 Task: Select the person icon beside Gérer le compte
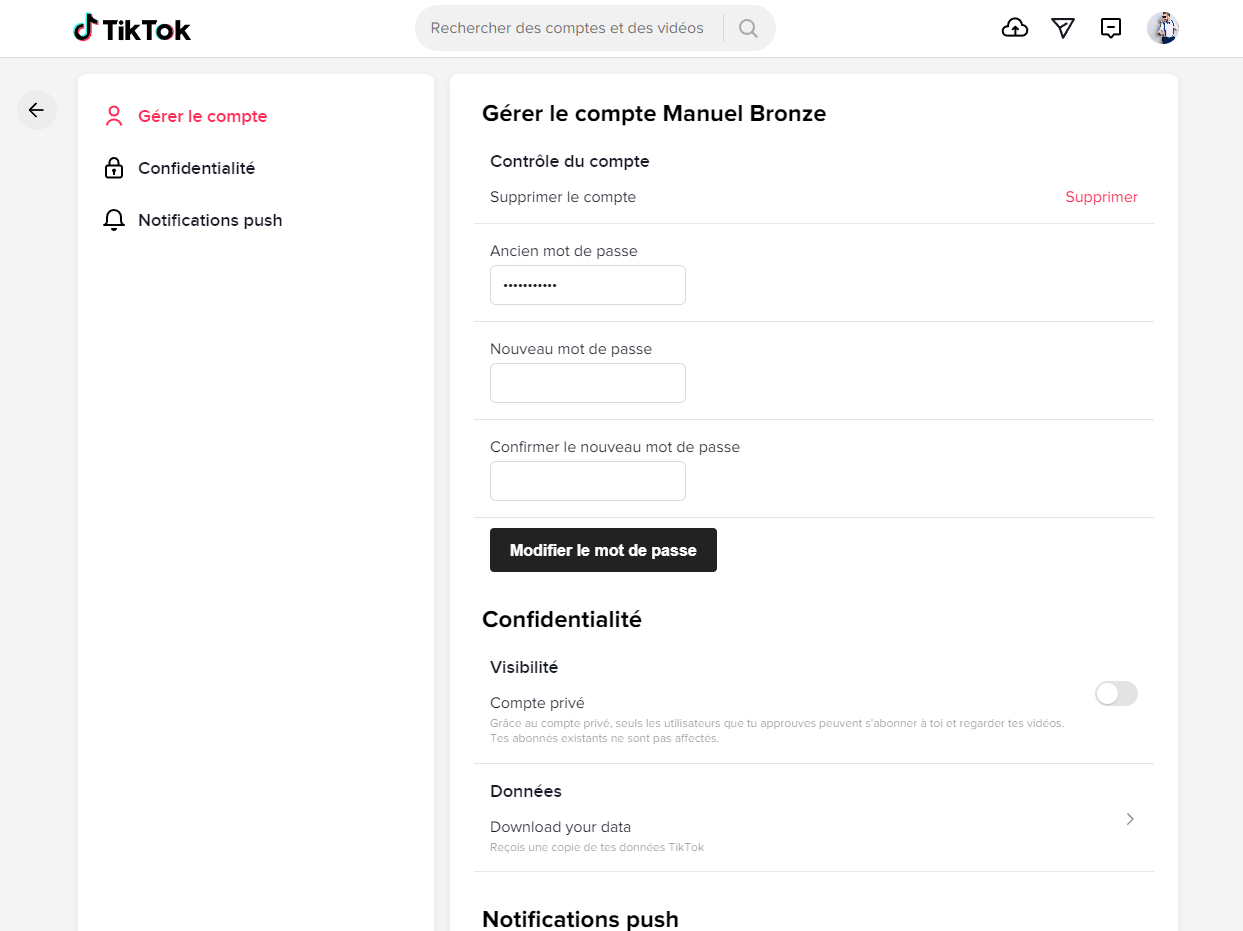[x=113, y=116]
